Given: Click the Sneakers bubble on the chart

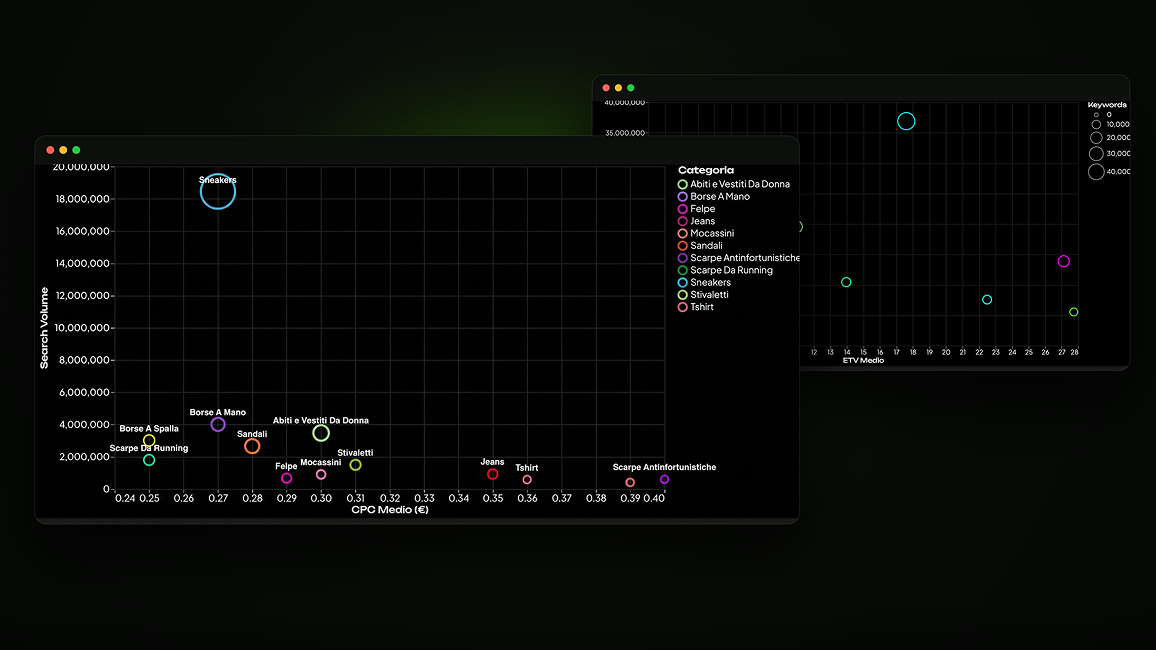Looking at the screenshot, I should click(x=217, y=192).
